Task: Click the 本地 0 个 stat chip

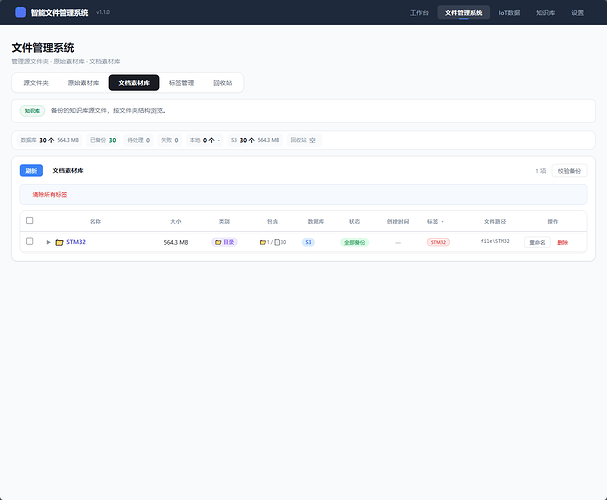Action: coord(204,140)
